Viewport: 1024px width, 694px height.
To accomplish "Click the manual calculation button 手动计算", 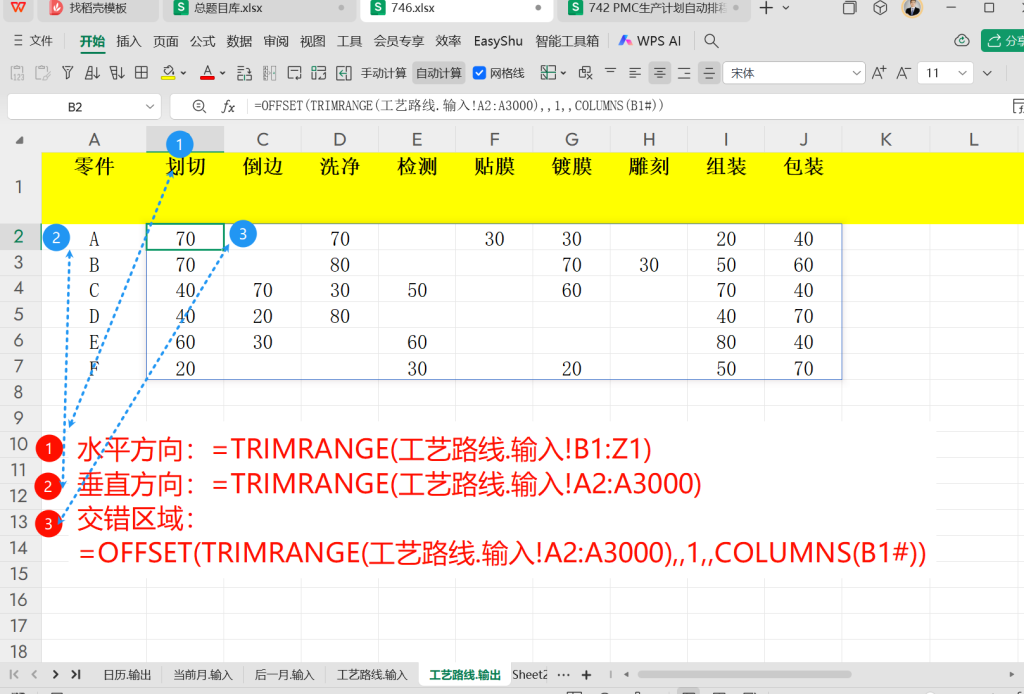I will click(x=383, y=73).
